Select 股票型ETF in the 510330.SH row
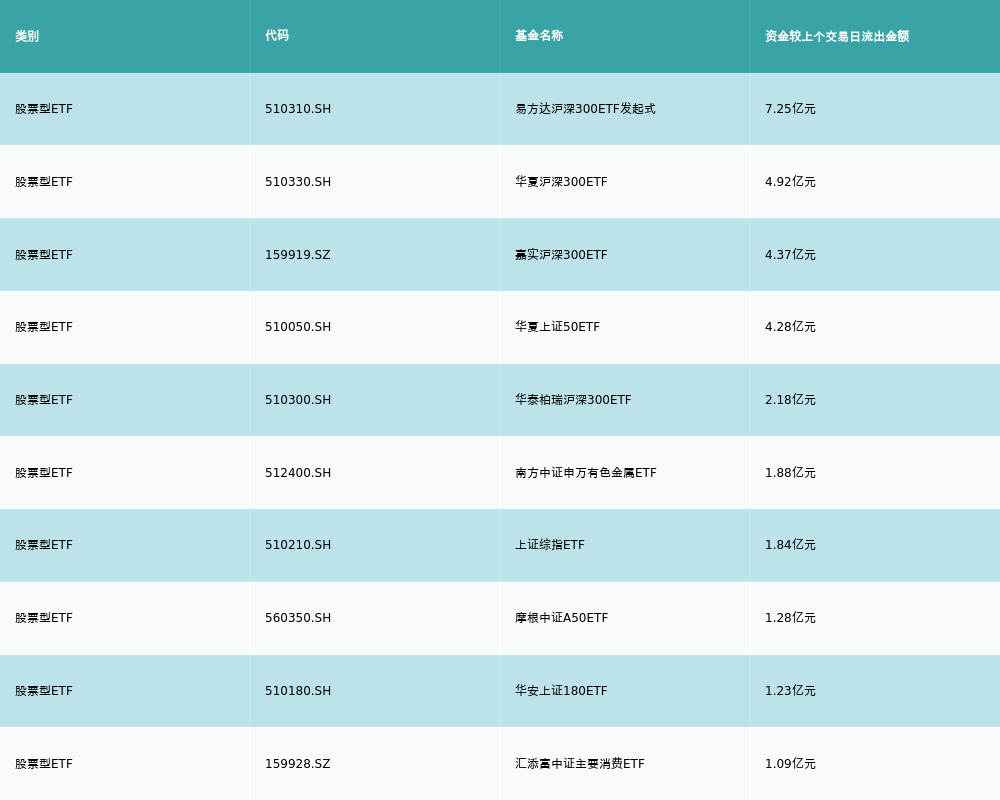This screenshot has width=1000, height=800. (x=44, y=182)
